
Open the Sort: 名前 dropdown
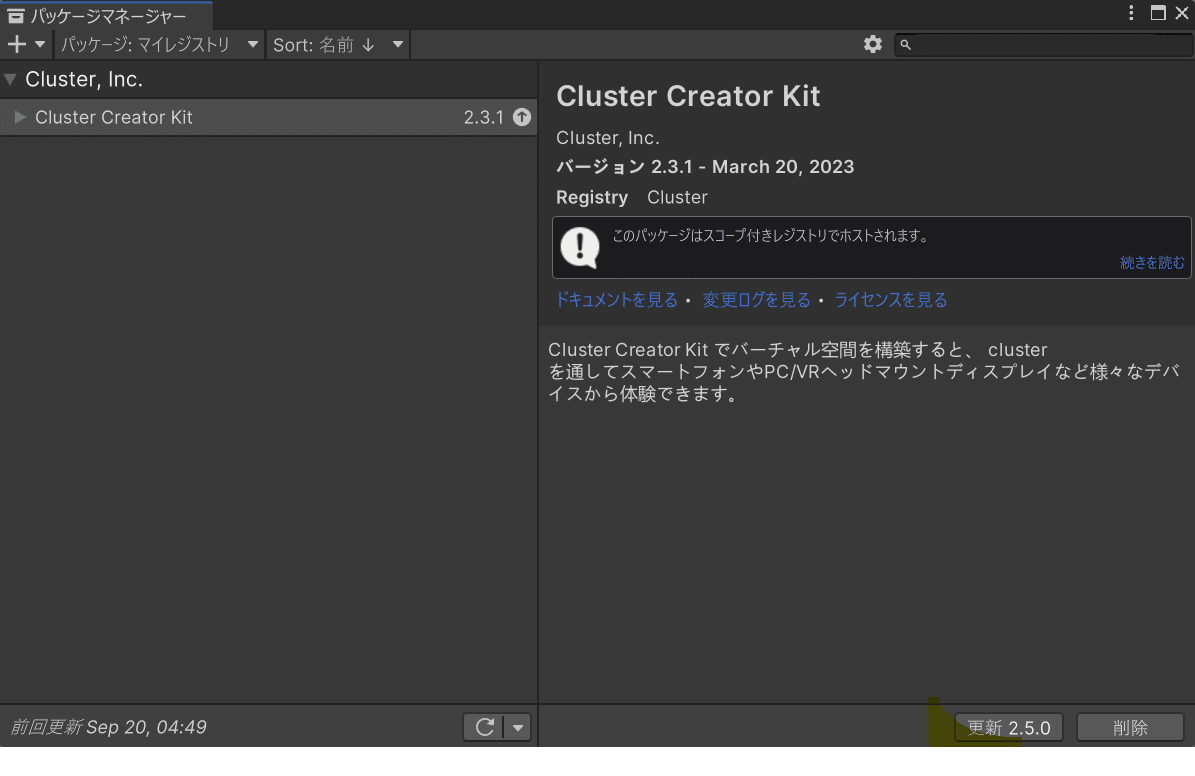coord(338,44)
